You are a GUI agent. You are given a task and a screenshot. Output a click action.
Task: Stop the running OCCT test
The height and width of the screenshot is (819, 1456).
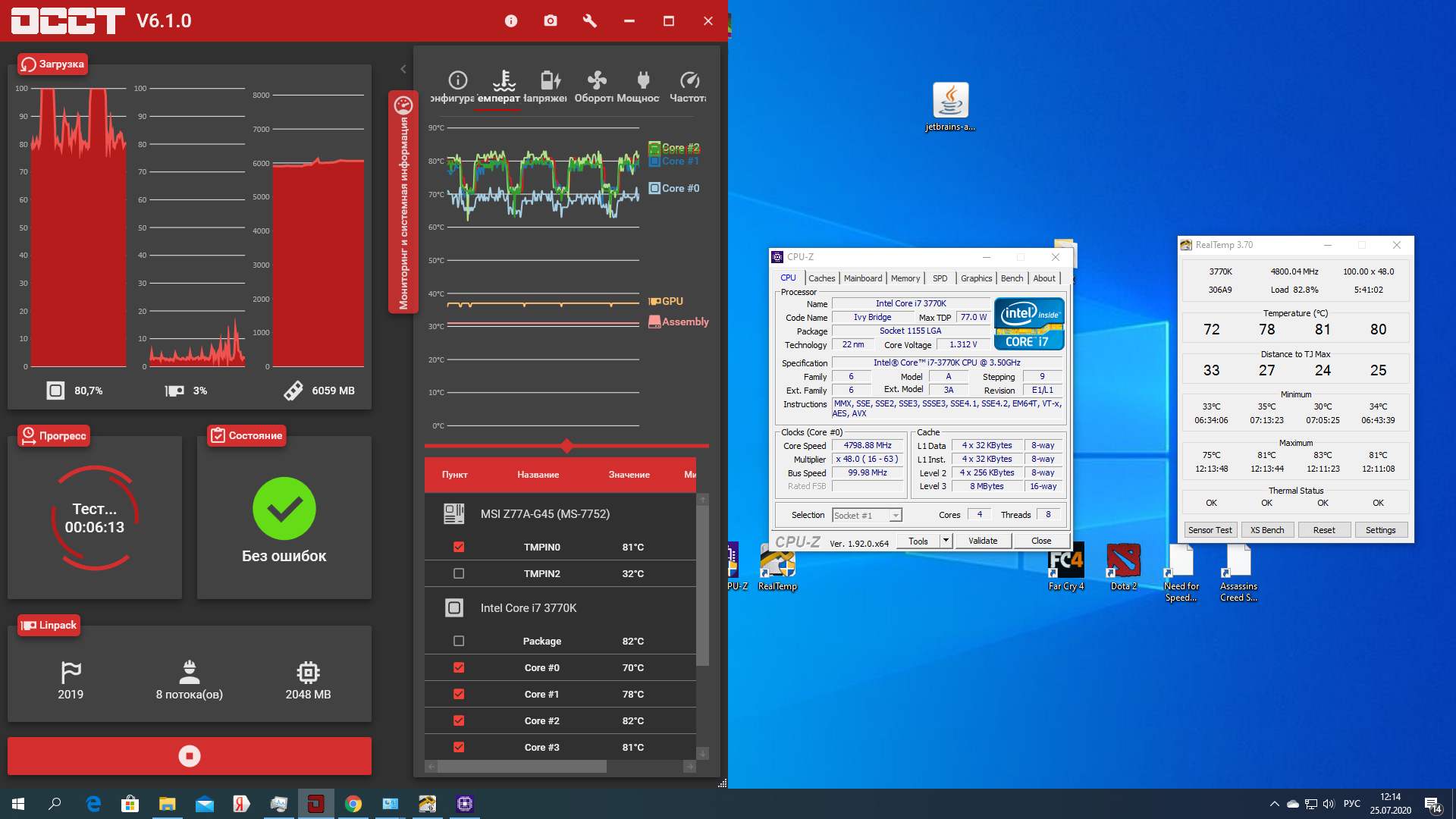pyautogui.click(x=190, y=756)
